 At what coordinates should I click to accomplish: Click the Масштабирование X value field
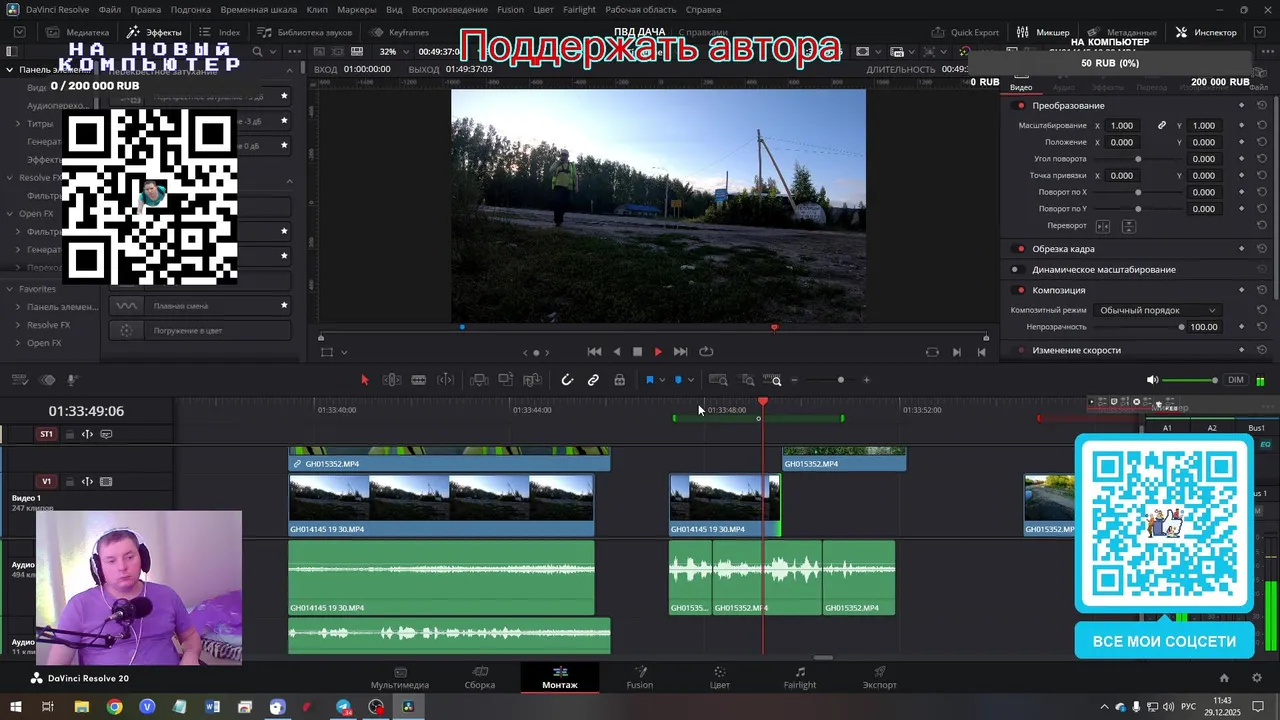click(1122, 126)
